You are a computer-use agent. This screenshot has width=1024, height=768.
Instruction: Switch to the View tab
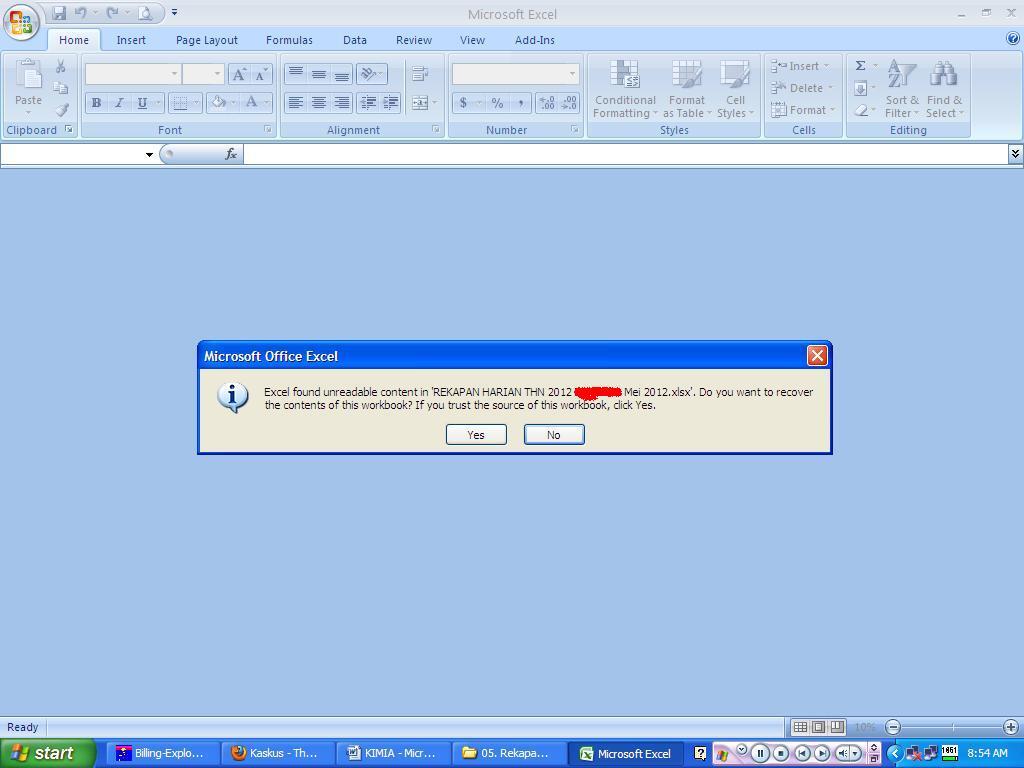[x=472, y=40]
